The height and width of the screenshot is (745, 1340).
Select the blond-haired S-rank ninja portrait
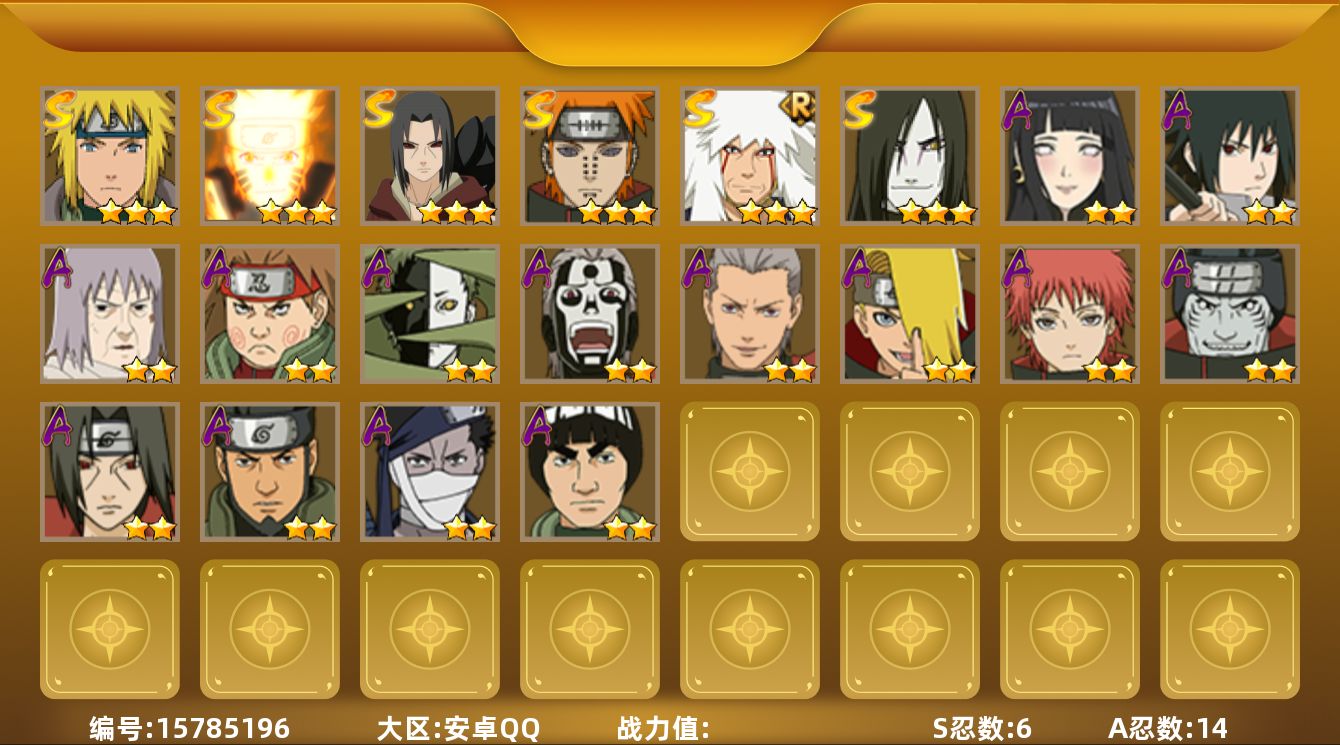tap(110, 156)
